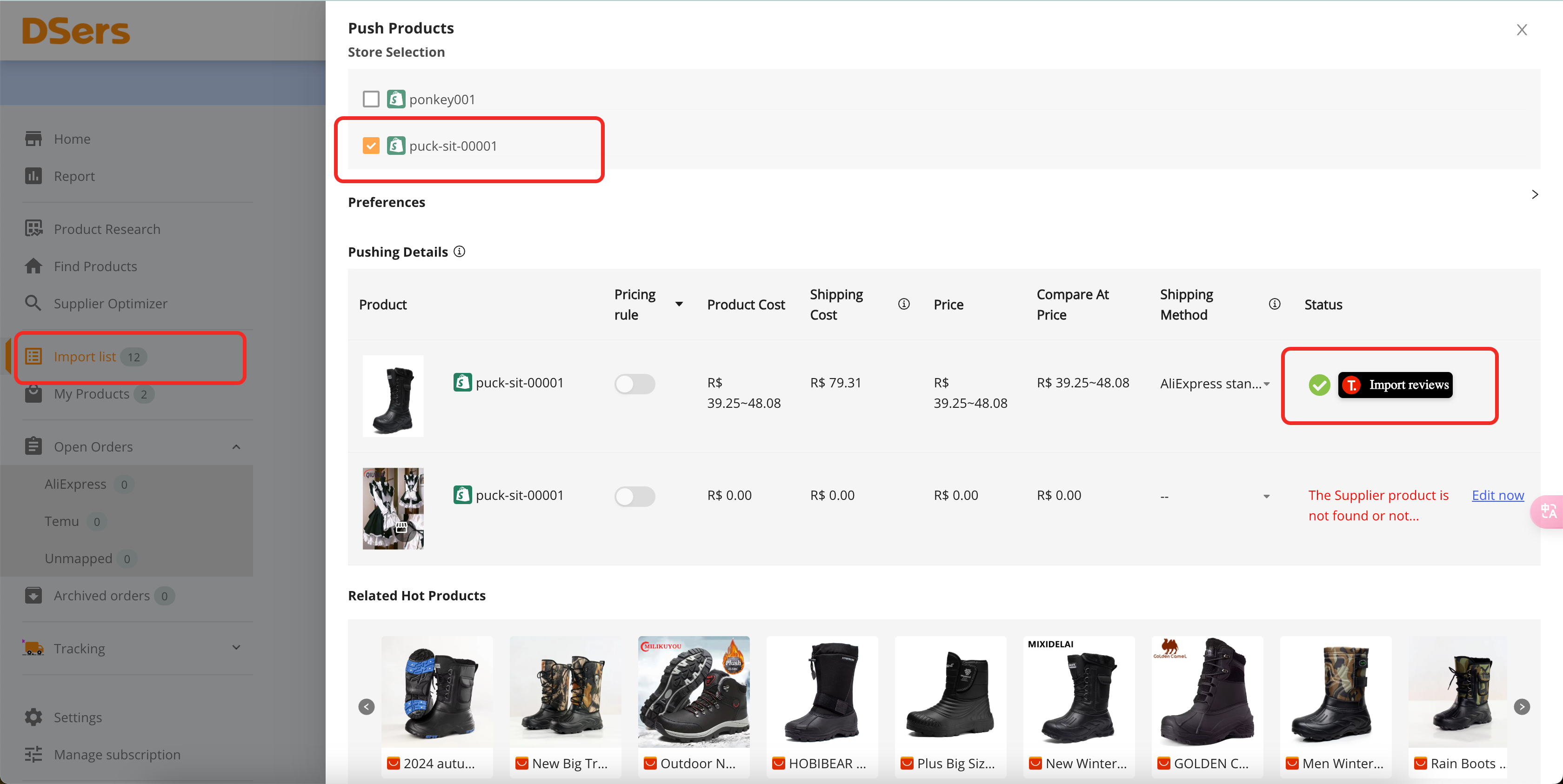Collapse the Open Orders menu
The height and width of the screenshot is (784, 1563).
click(236, 447)
